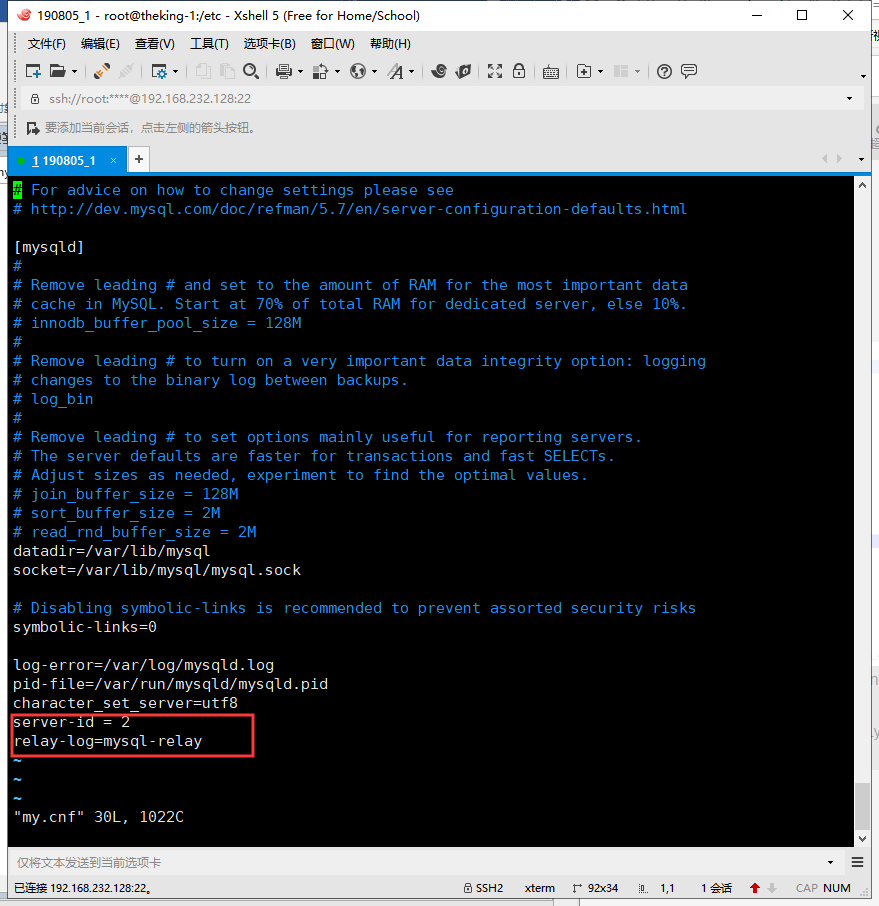This screenshot has width=879, height=906.
Task: Expand the properties icon dropdown arrow
Action: coord(176,72)
